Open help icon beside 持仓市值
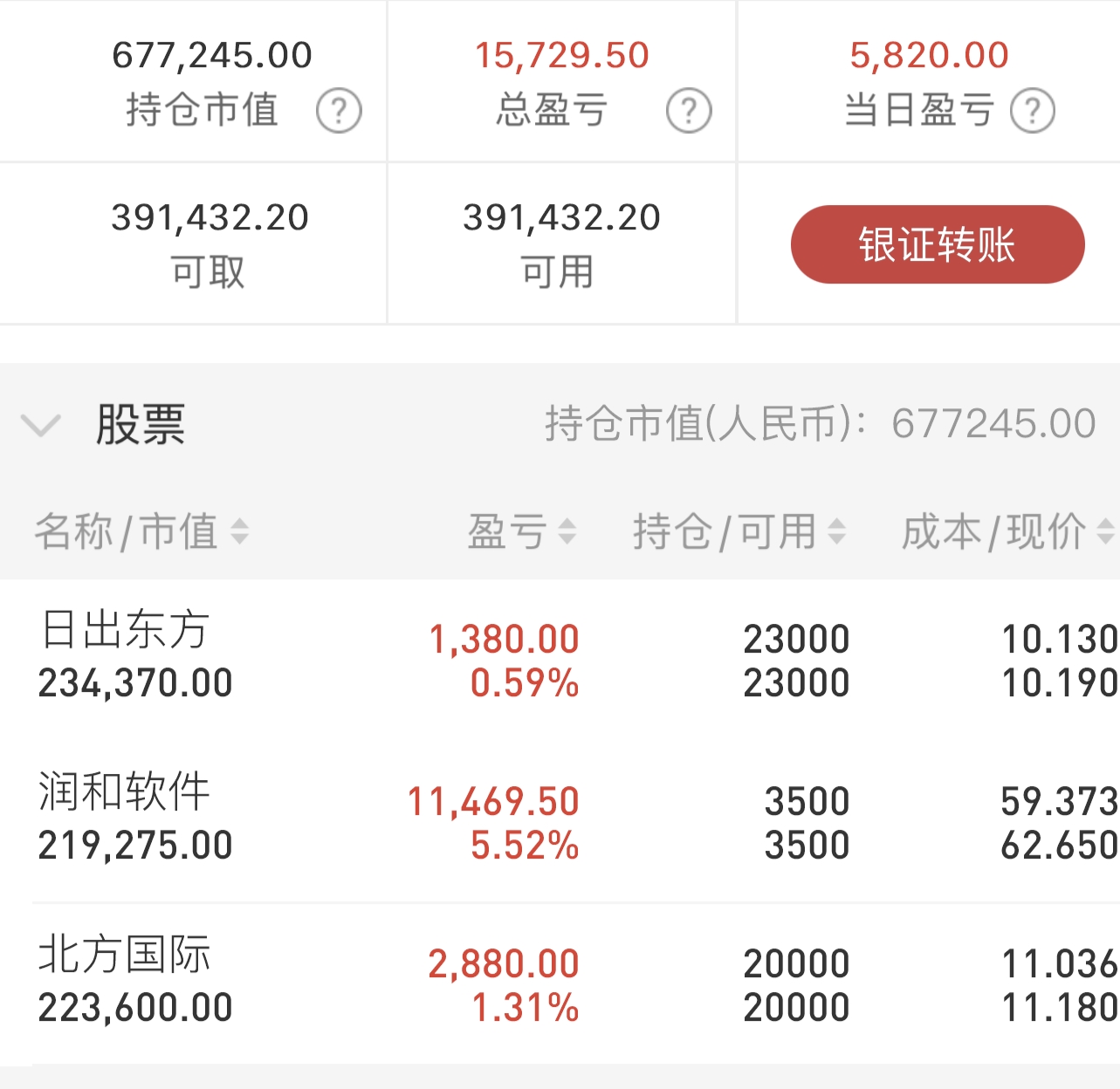The height and width of the screenshot is (1089, 1120). click(x=339, y=111)
